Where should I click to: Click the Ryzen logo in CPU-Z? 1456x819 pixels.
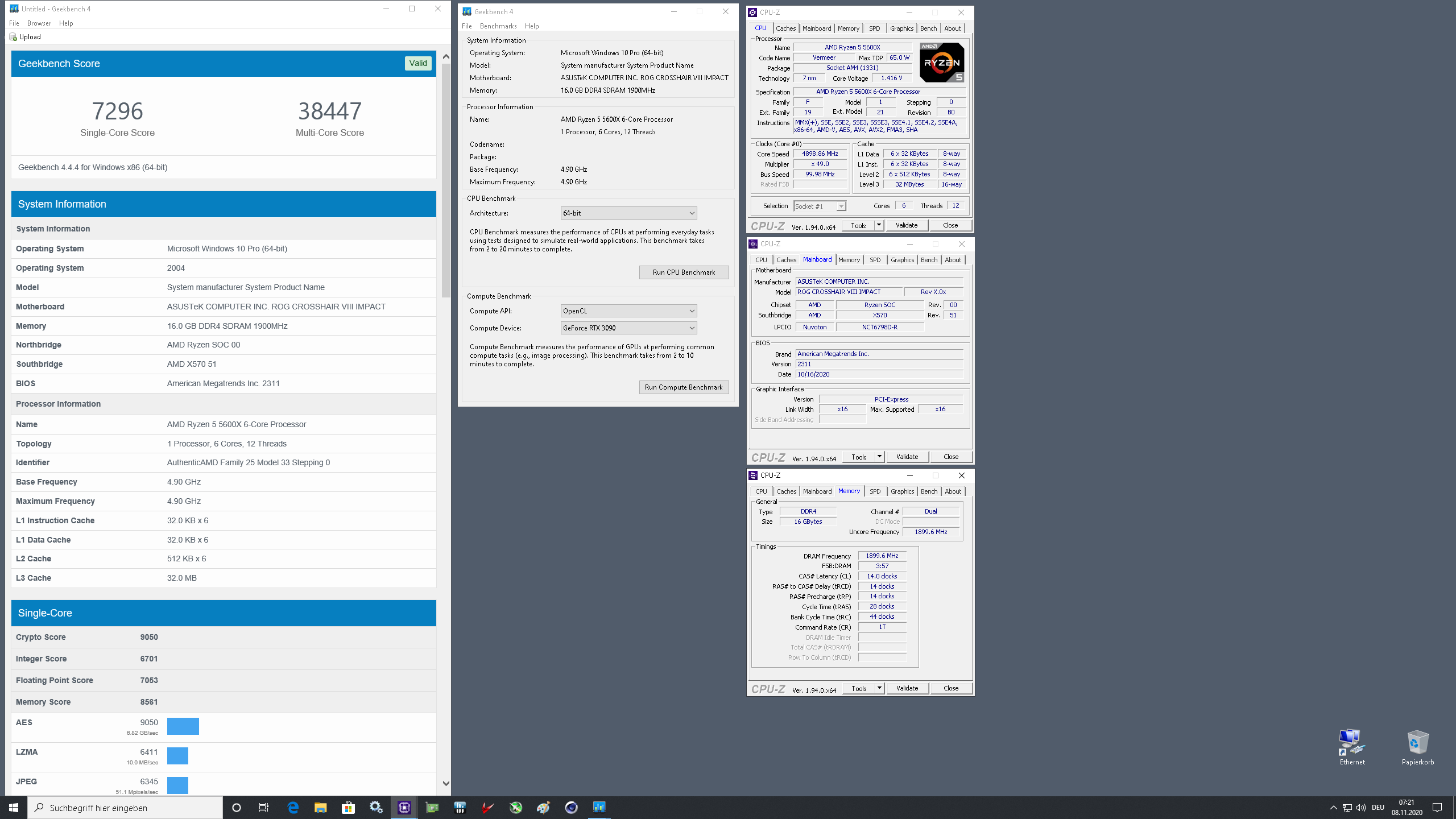pos(942,63)
